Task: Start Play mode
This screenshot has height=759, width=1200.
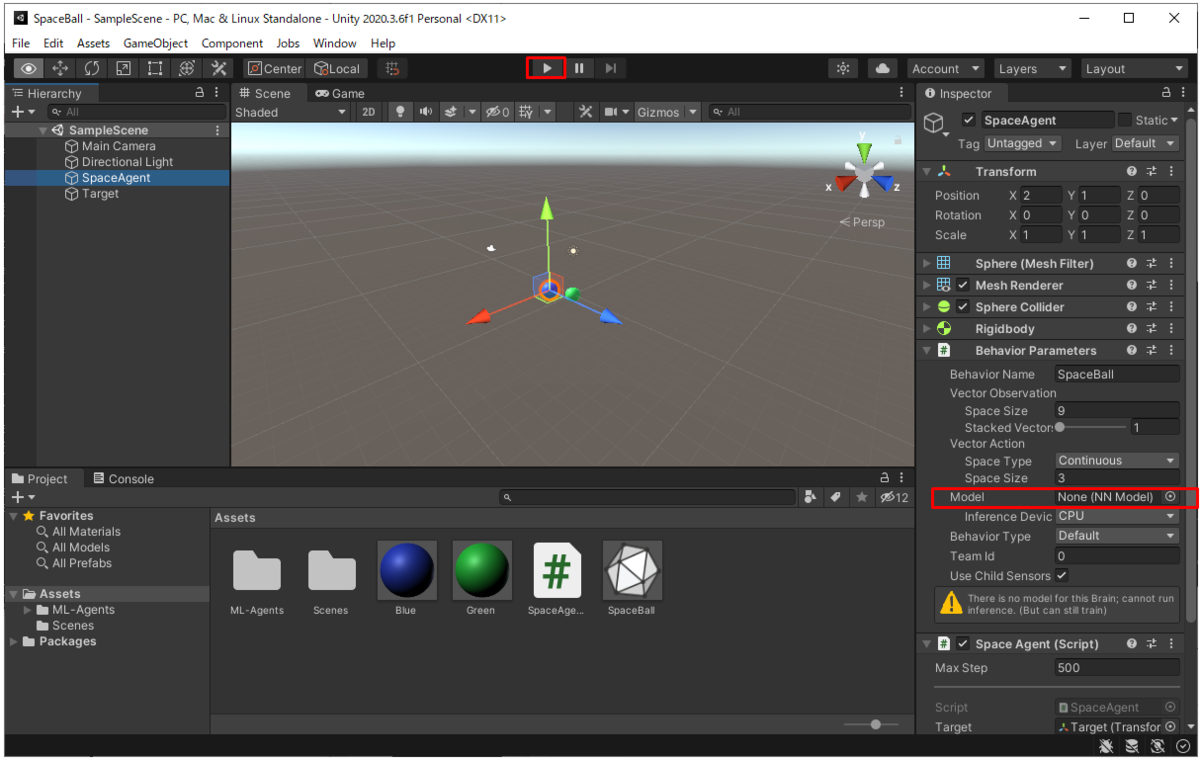Action: 547,68
